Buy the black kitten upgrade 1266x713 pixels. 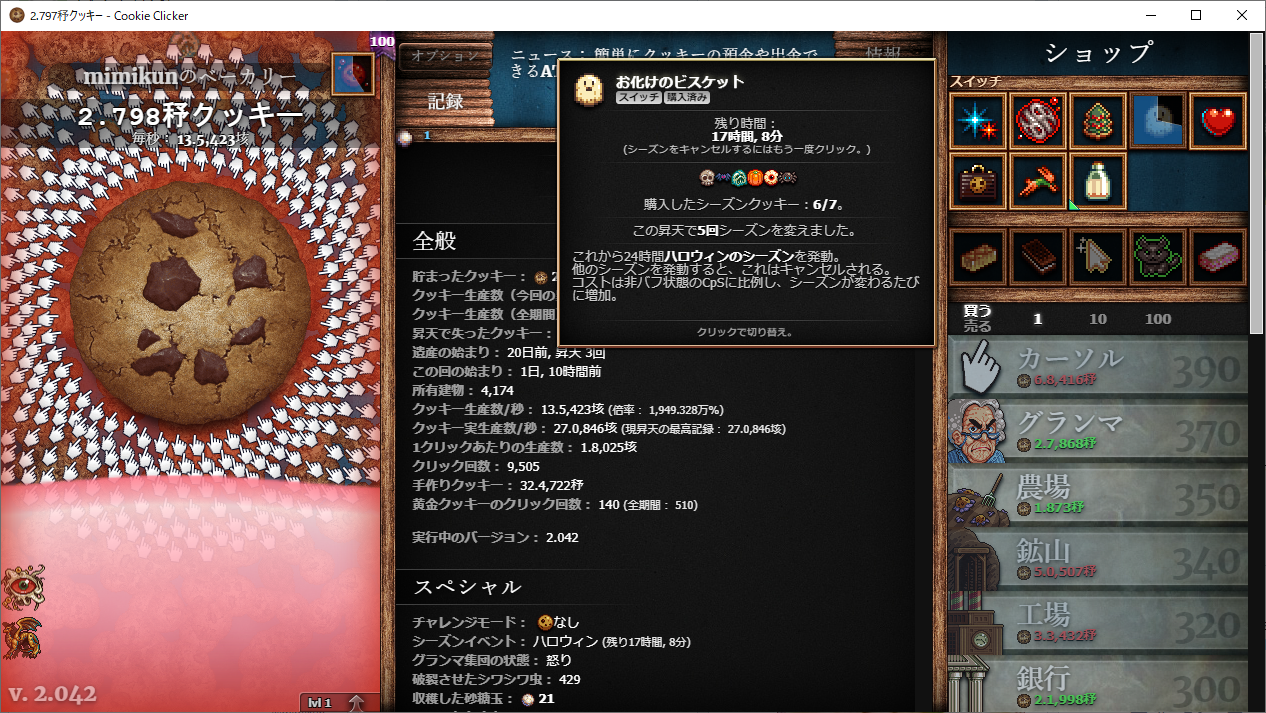point(1157,257)
